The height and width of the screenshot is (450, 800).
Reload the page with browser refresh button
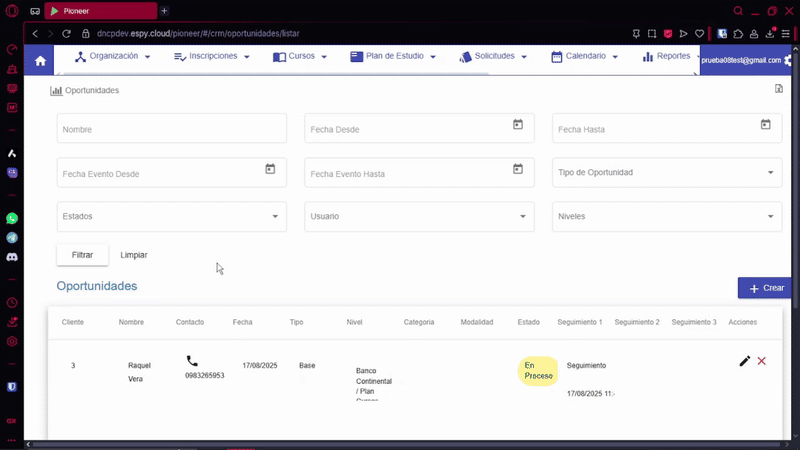tap(67, 33)
